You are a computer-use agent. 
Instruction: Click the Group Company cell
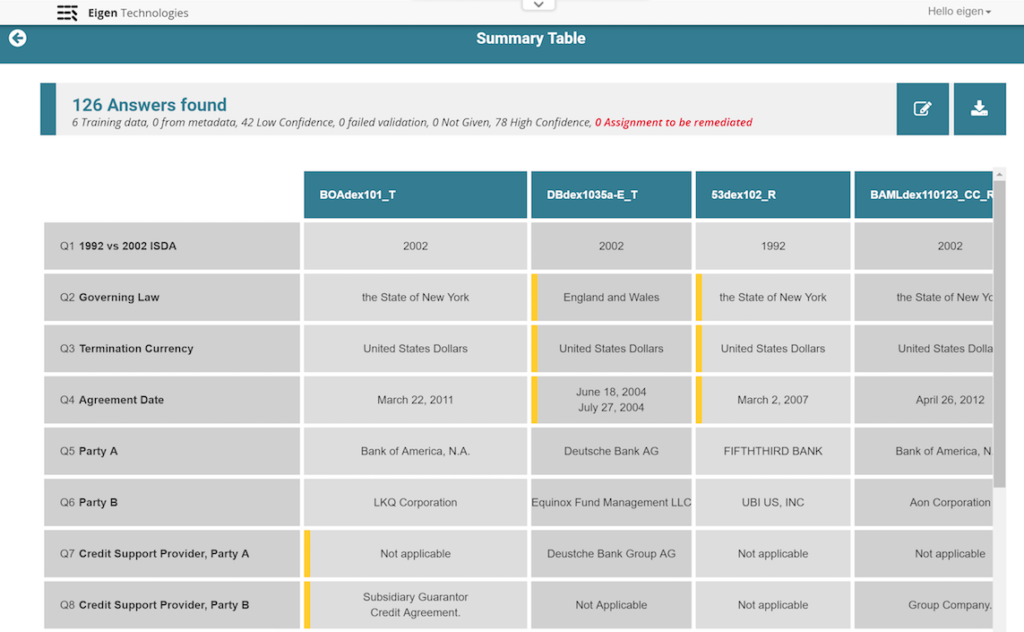[923, 605]
